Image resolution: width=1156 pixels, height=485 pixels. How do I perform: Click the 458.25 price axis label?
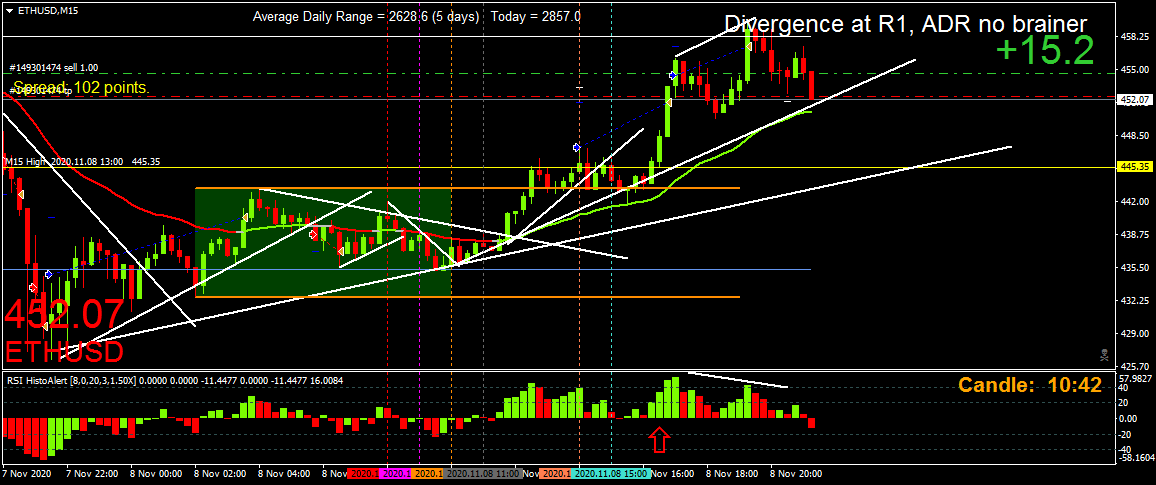point(1136,36)
